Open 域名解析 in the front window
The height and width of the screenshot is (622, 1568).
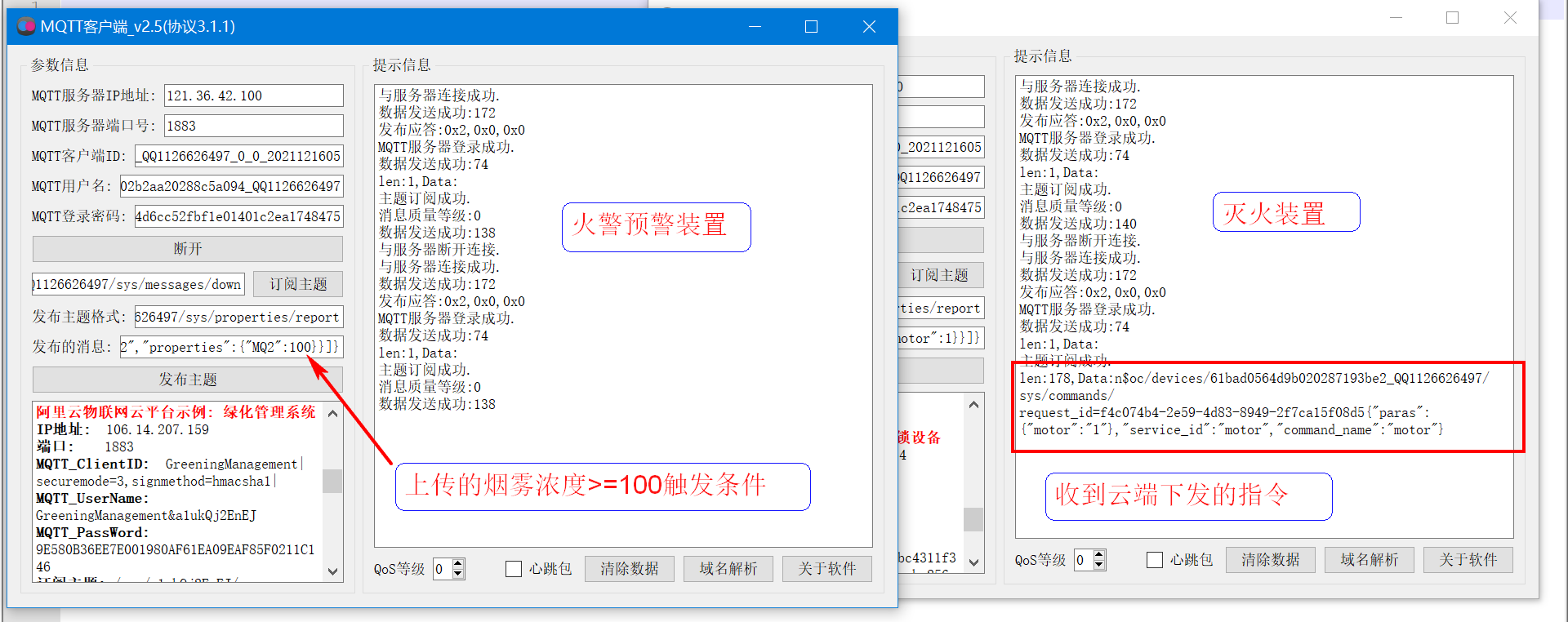click(x=728, y=569)
